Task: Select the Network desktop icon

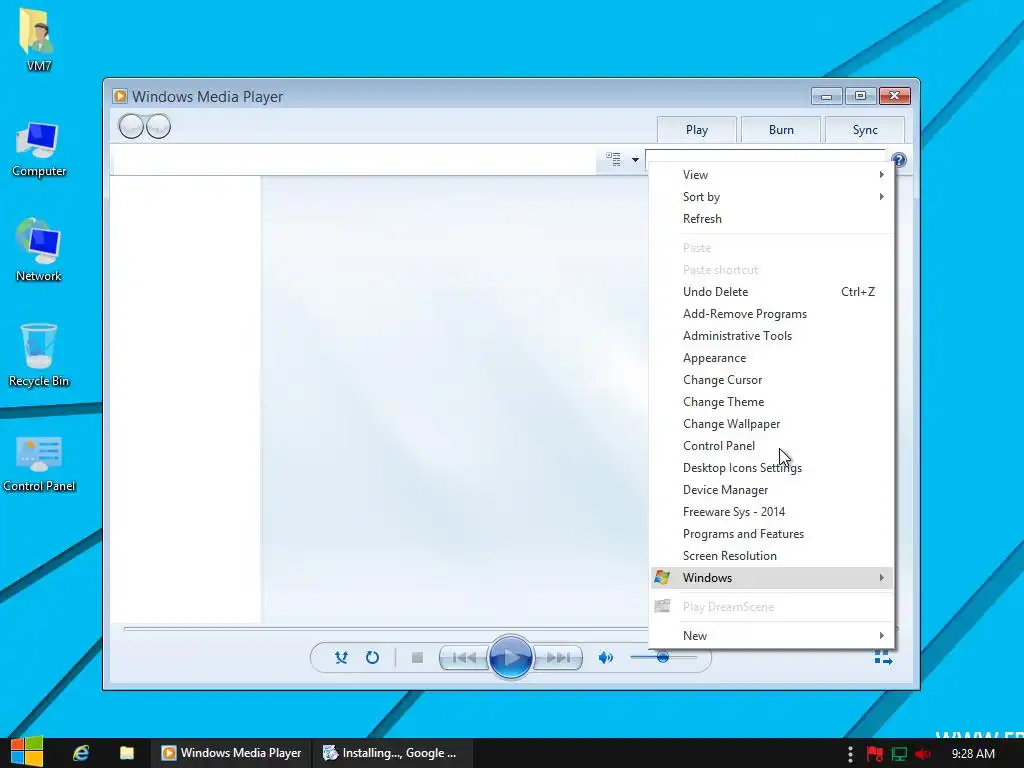Action: (x=39, y=250)
